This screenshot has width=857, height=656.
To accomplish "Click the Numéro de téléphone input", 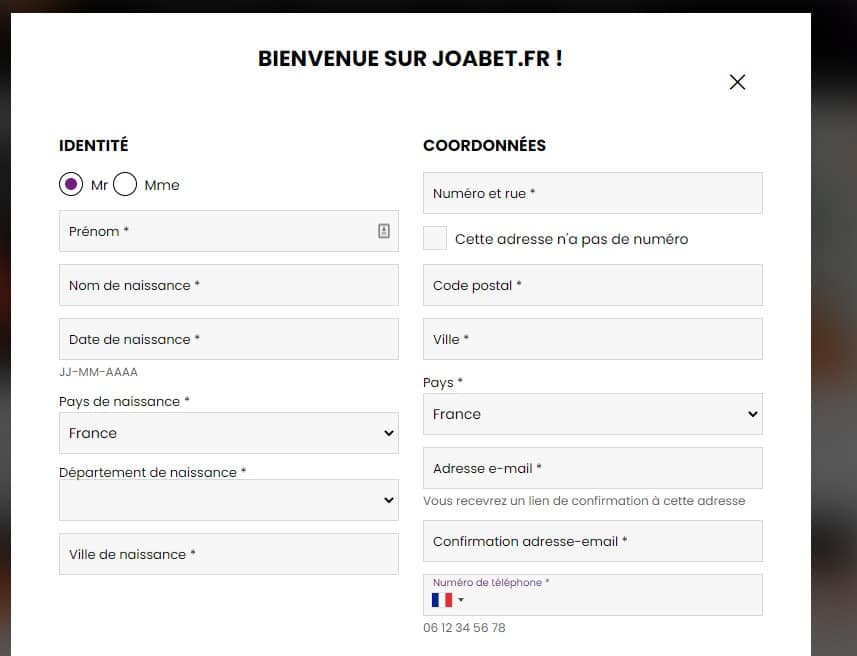I will coord(612,600).
